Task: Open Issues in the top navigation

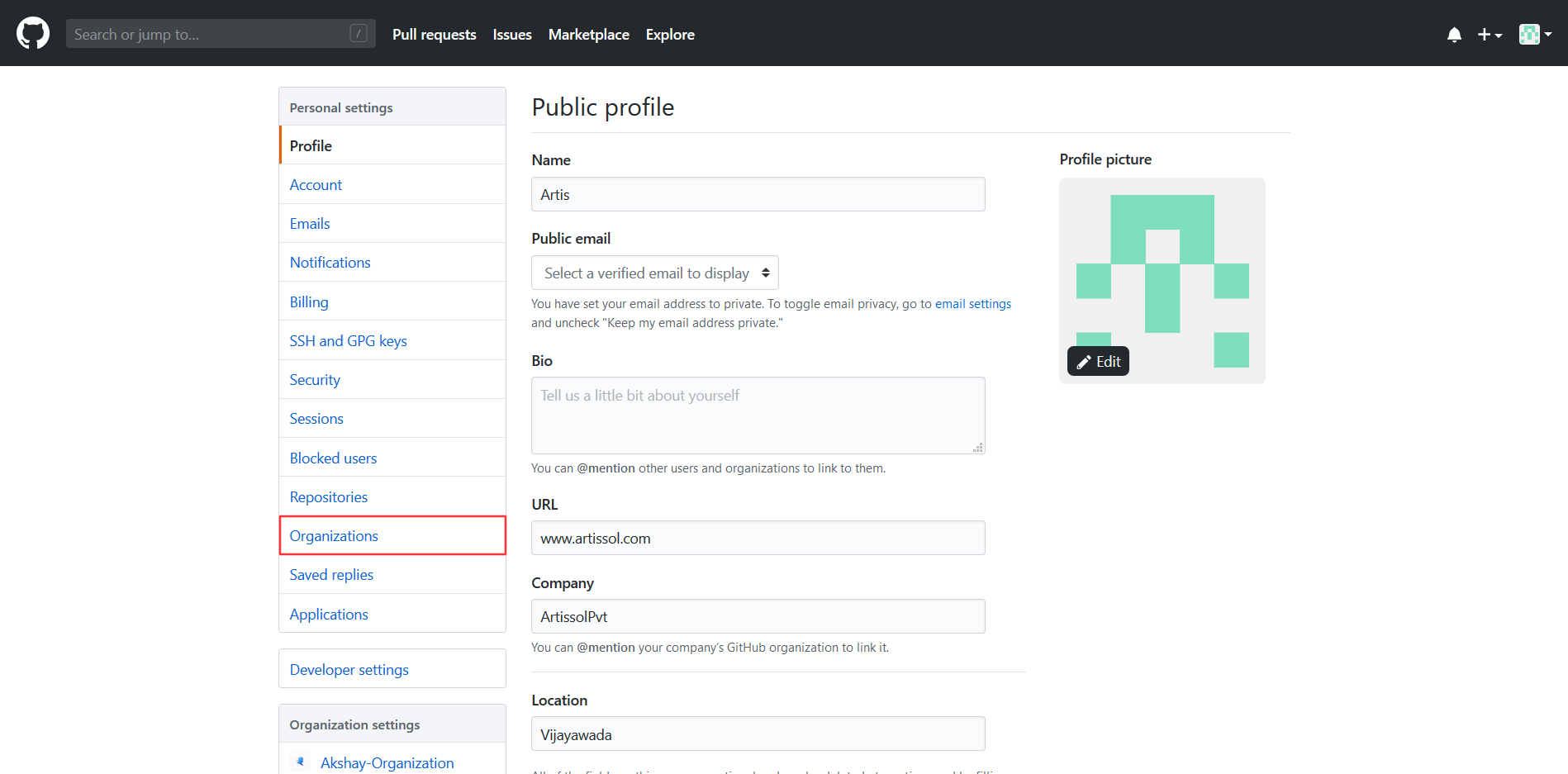Action: [512, 35]
